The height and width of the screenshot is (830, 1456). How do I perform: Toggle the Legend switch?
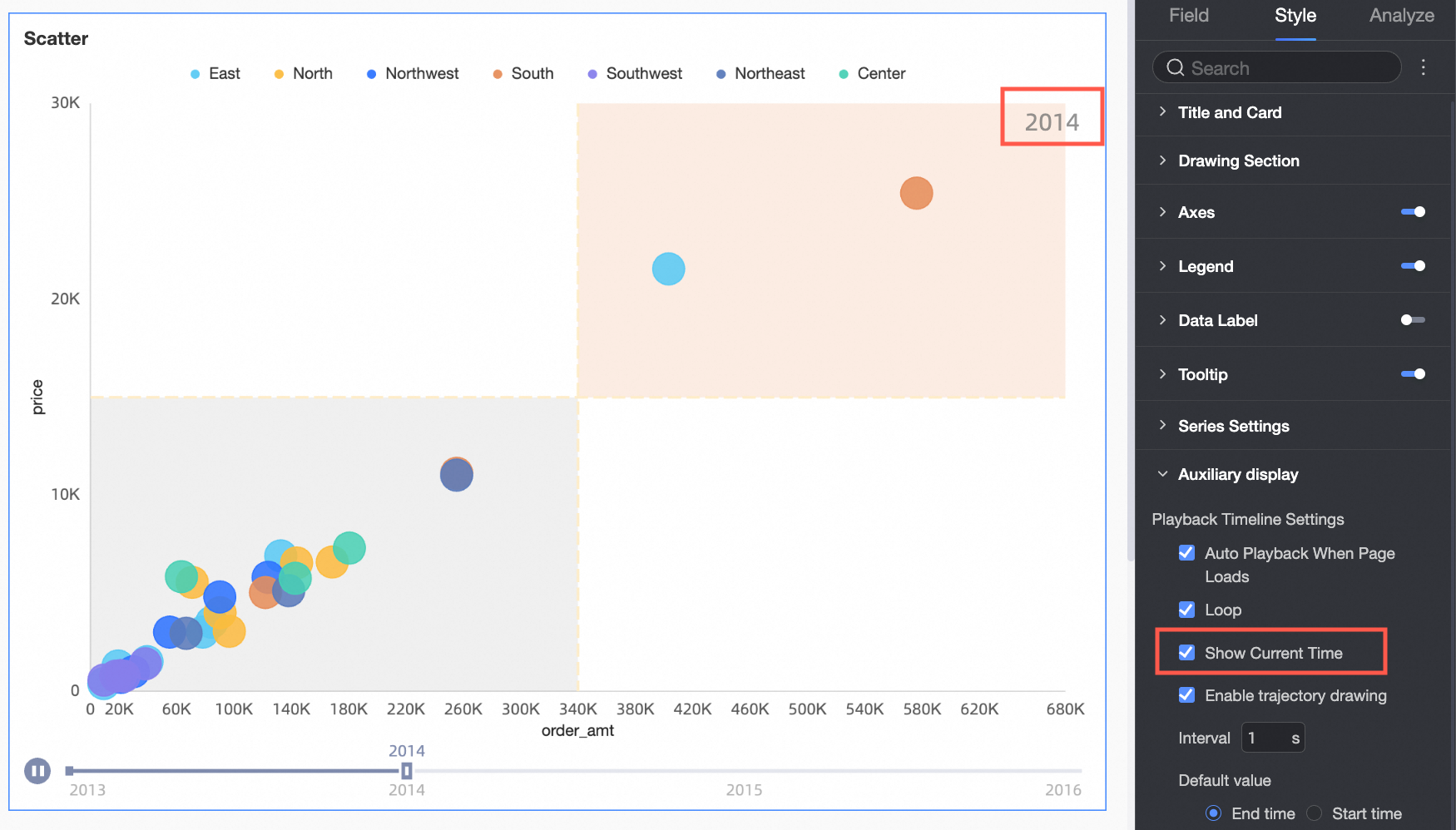(x=1413, y=266)
